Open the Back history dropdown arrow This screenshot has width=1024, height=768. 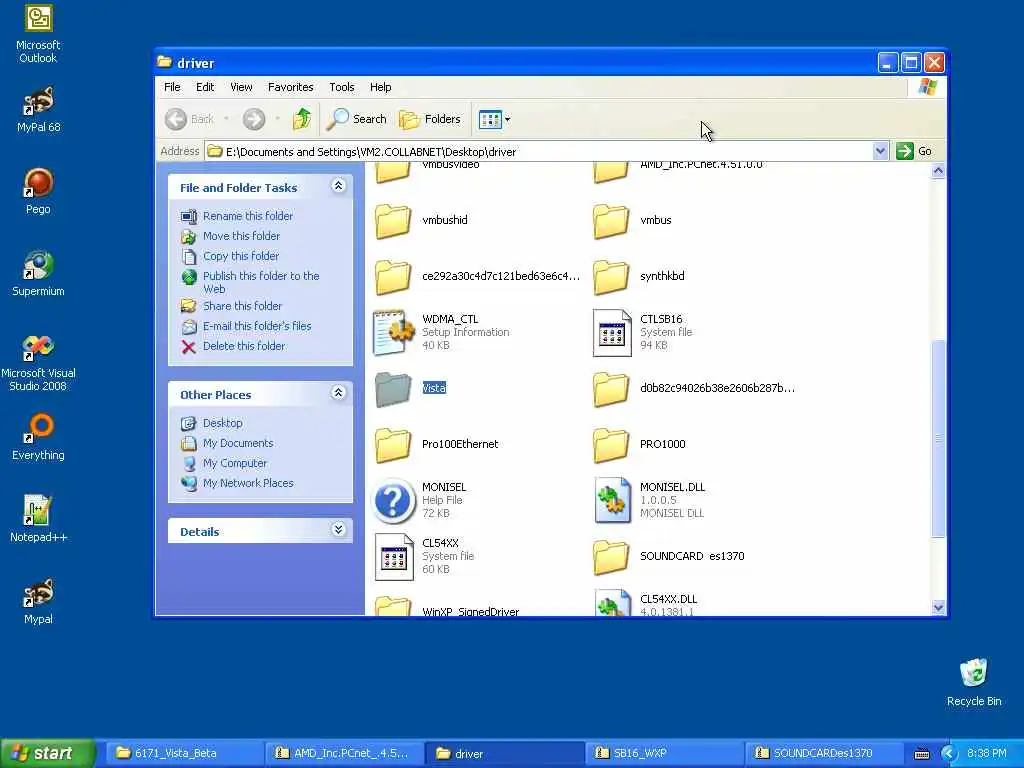pos(227,119)
